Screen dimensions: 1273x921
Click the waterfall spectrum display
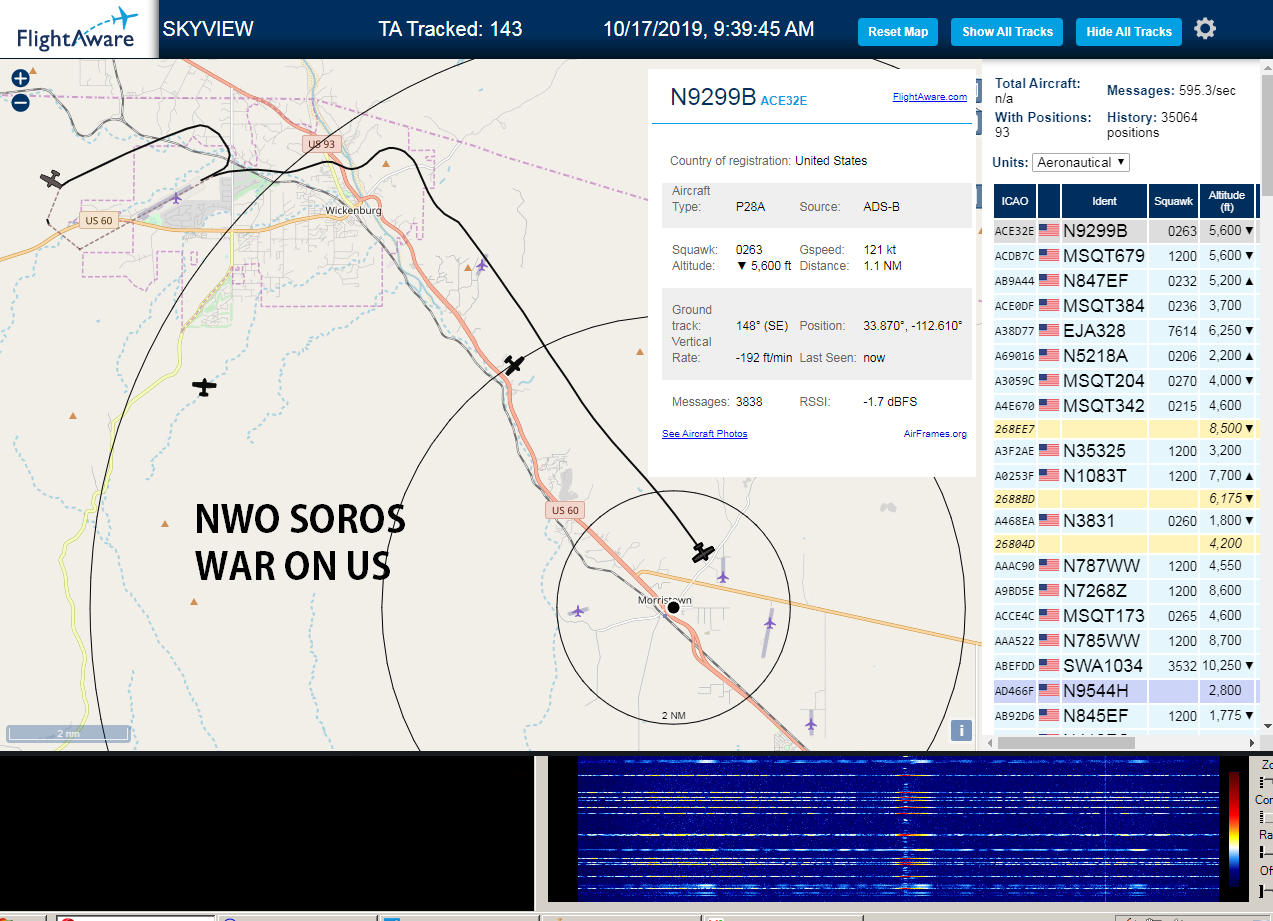coord(898,829)
